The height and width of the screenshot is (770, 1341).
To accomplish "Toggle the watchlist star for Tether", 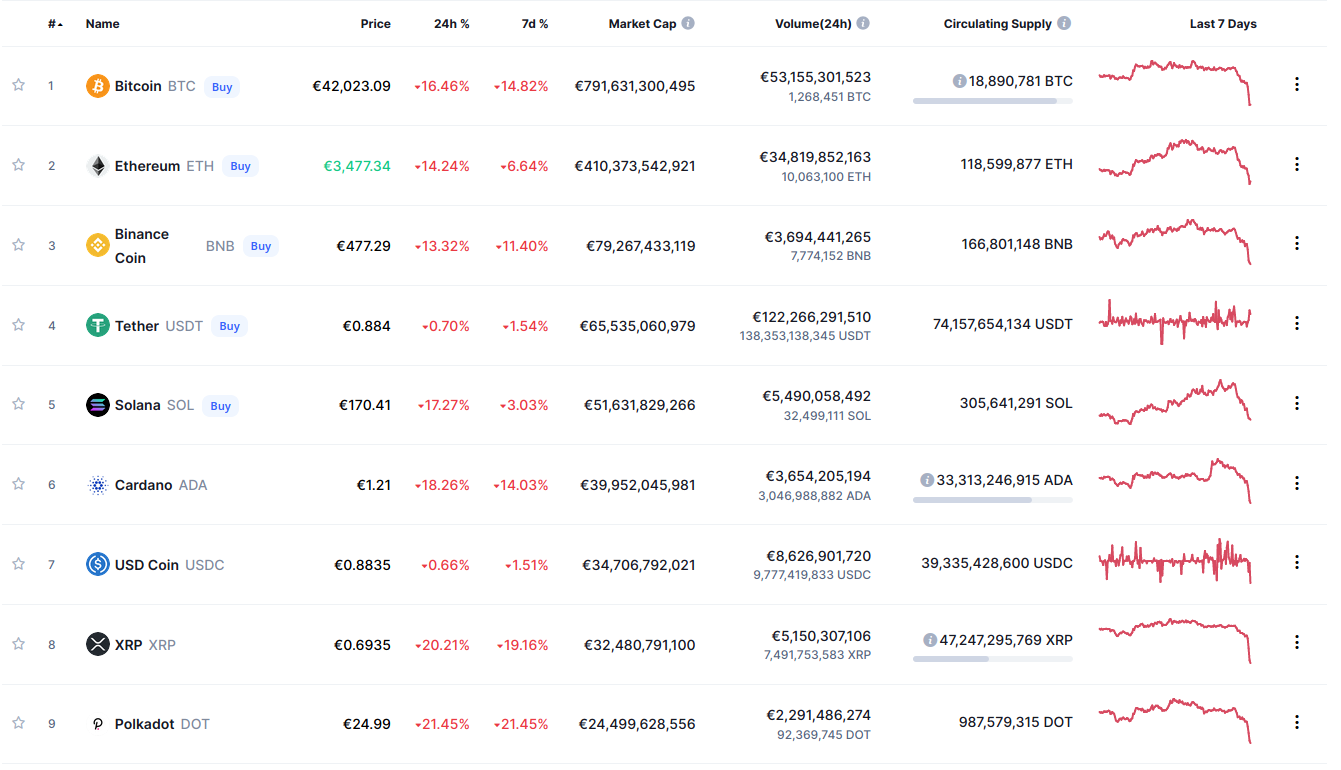I will (x=18, y=325).
